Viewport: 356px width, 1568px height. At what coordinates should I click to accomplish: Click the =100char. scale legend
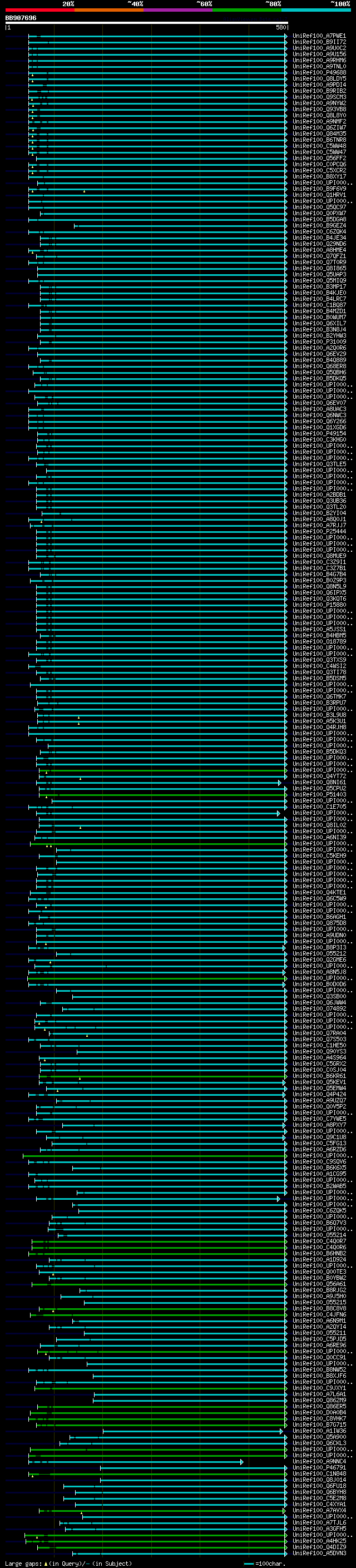(264, 1564)
